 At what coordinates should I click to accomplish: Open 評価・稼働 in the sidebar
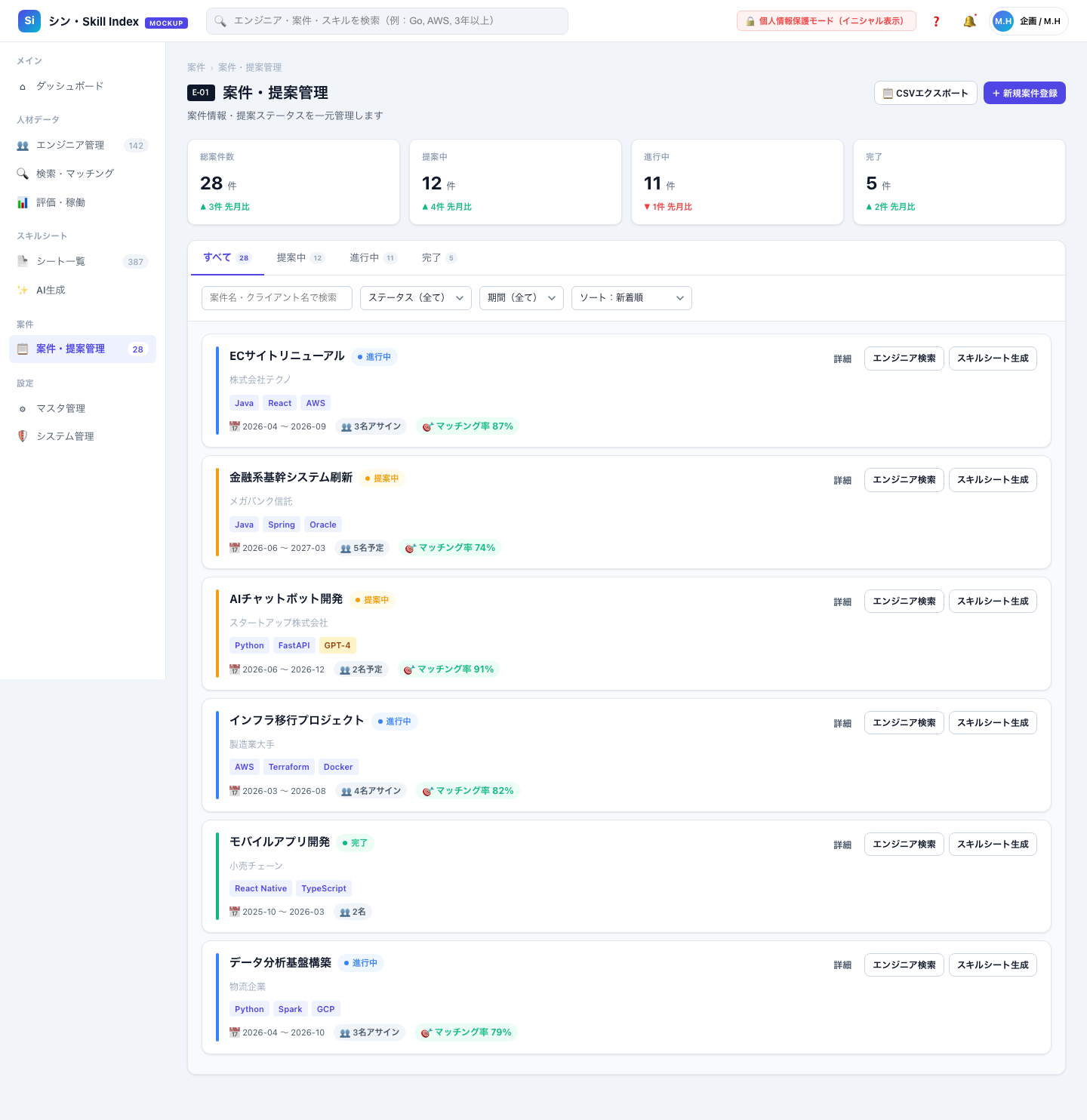[x=83, y=202]
